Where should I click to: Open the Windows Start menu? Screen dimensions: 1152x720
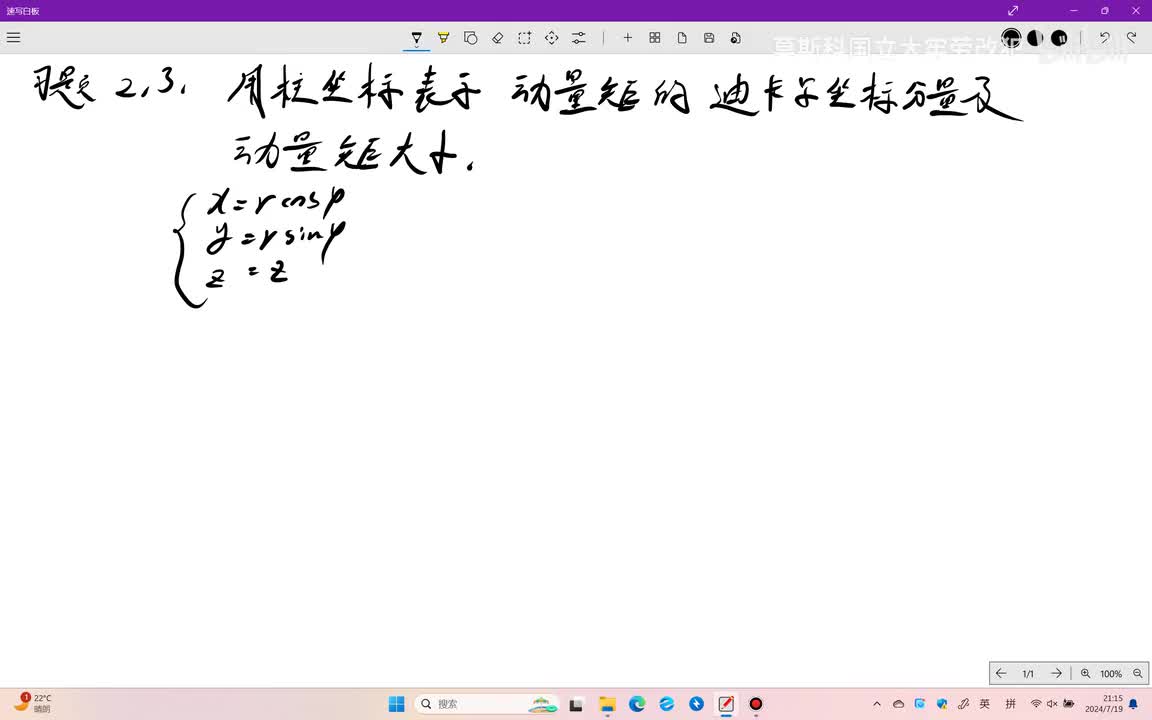pyautogui.click(x=397, y=704)
